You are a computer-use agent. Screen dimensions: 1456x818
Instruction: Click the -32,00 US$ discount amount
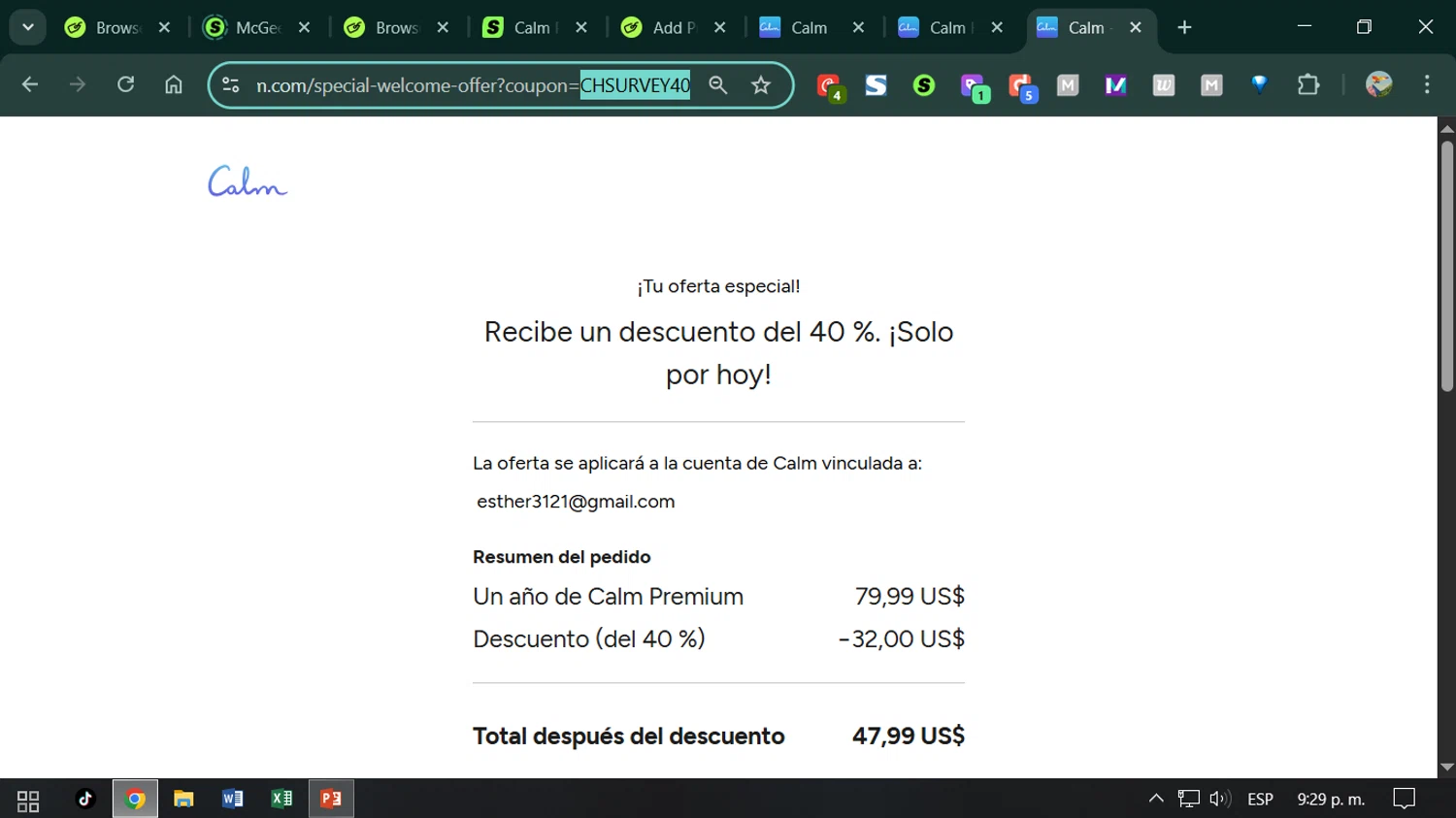[902, 639]
